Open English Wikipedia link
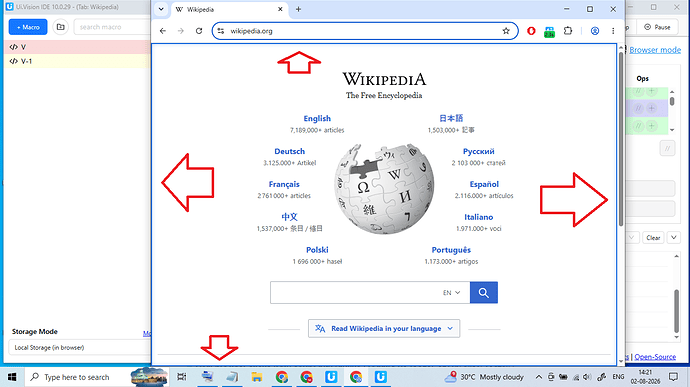690x387 pixels. (317, 118)
